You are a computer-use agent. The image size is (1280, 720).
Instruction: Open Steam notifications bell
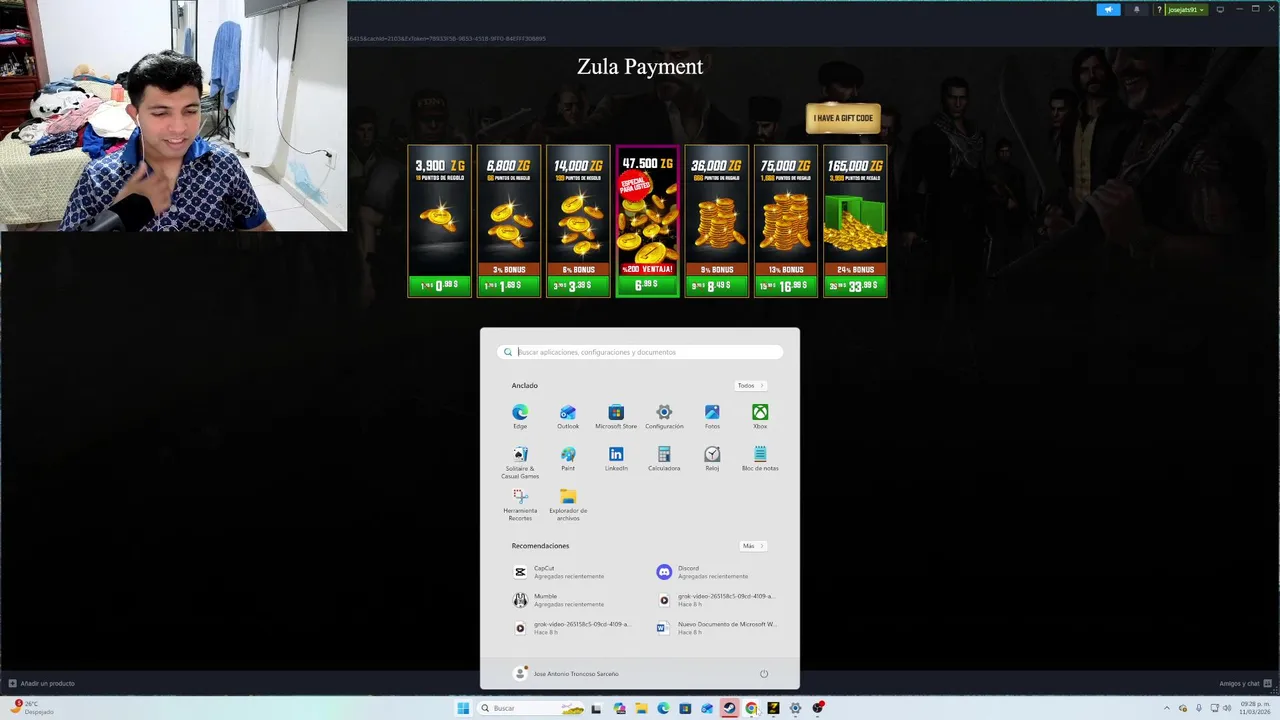[1137, 9]
